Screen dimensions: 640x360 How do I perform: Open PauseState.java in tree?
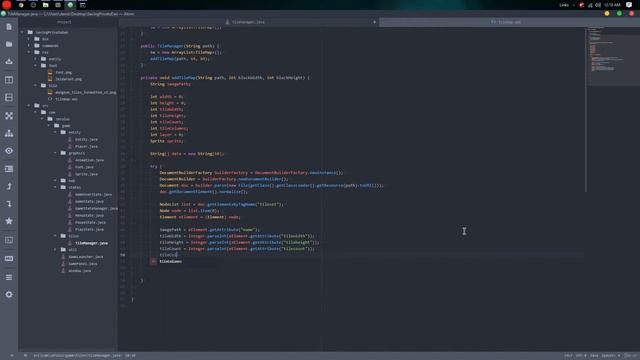point(90,222)
